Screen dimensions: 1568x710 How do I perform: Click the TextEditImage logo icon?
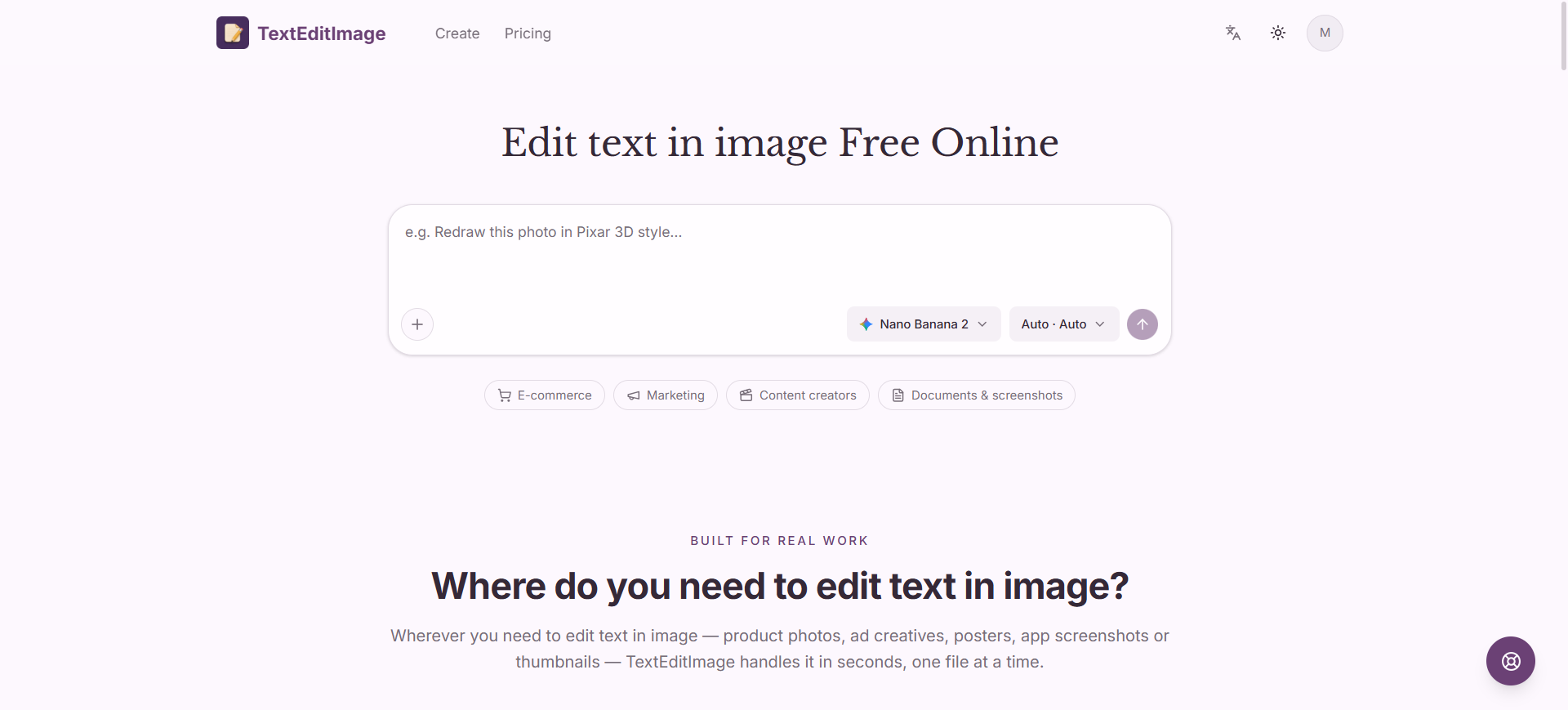click(233, 33)
